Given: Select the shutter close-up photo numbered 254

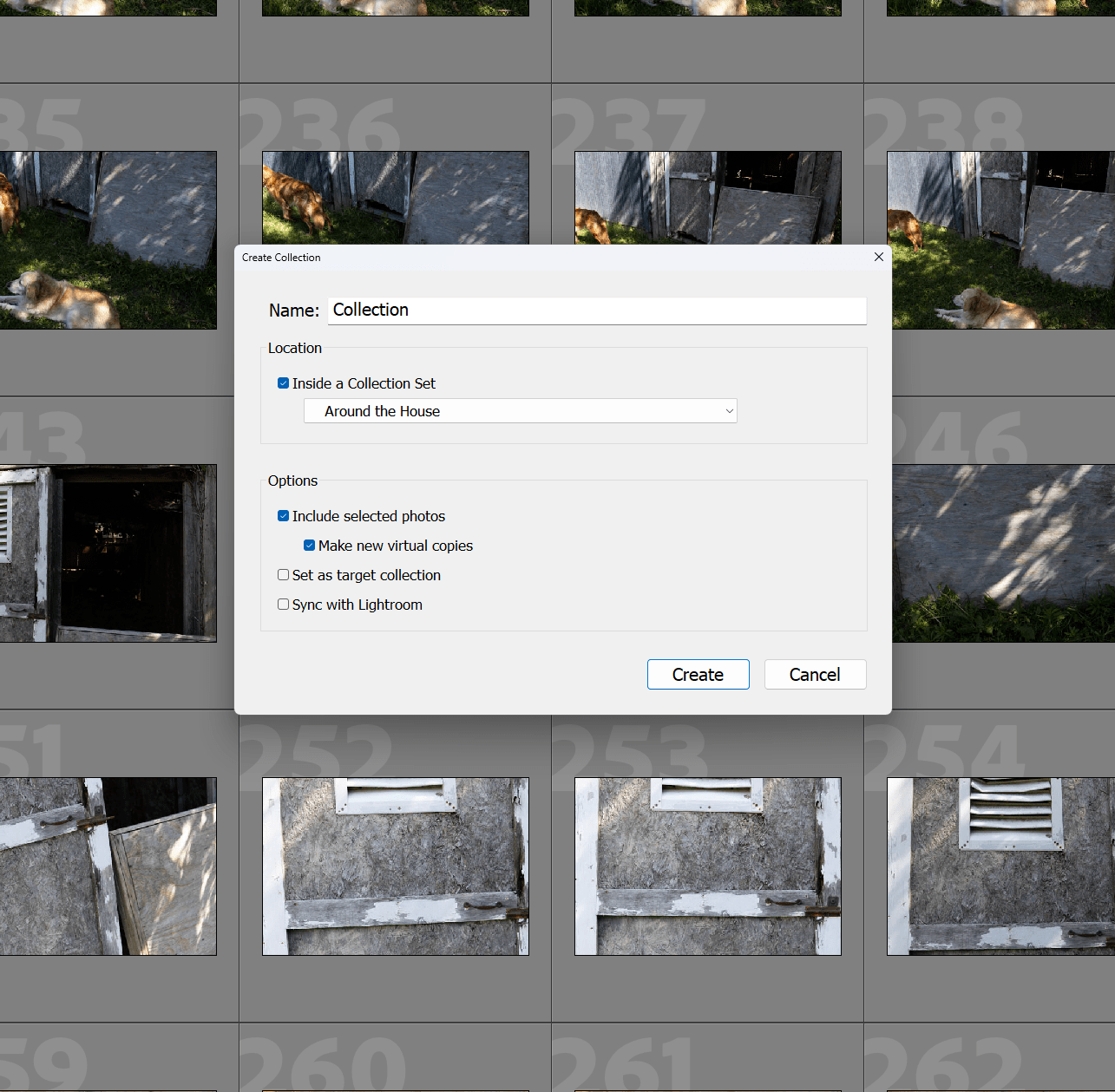Looking at the screenshot, I should [x=998, y=866].
